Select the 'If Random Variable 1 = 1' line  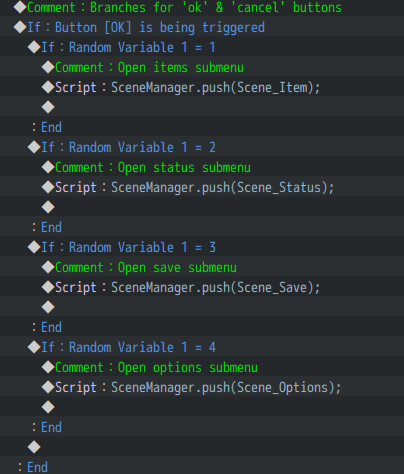[x=202, y=47]
